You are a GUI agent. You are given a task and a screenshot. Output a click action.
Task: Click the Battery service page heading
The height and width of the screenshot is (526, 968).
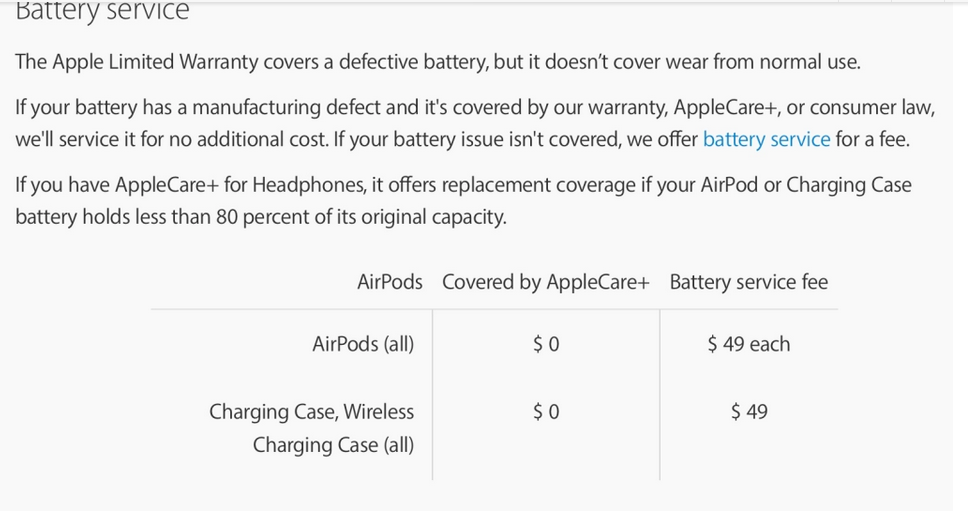pyautogui.click(x=102, y=11)
